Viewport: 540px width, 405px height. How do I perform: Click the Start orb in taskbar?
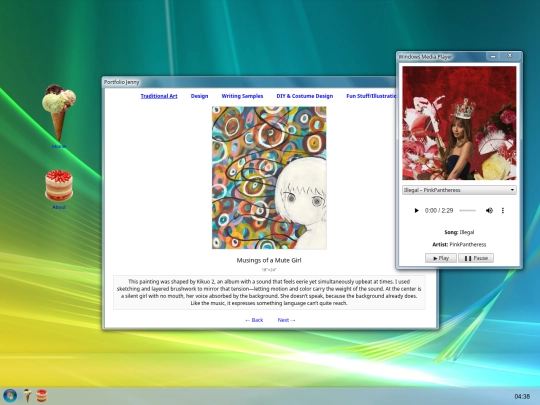click(10, 396)
